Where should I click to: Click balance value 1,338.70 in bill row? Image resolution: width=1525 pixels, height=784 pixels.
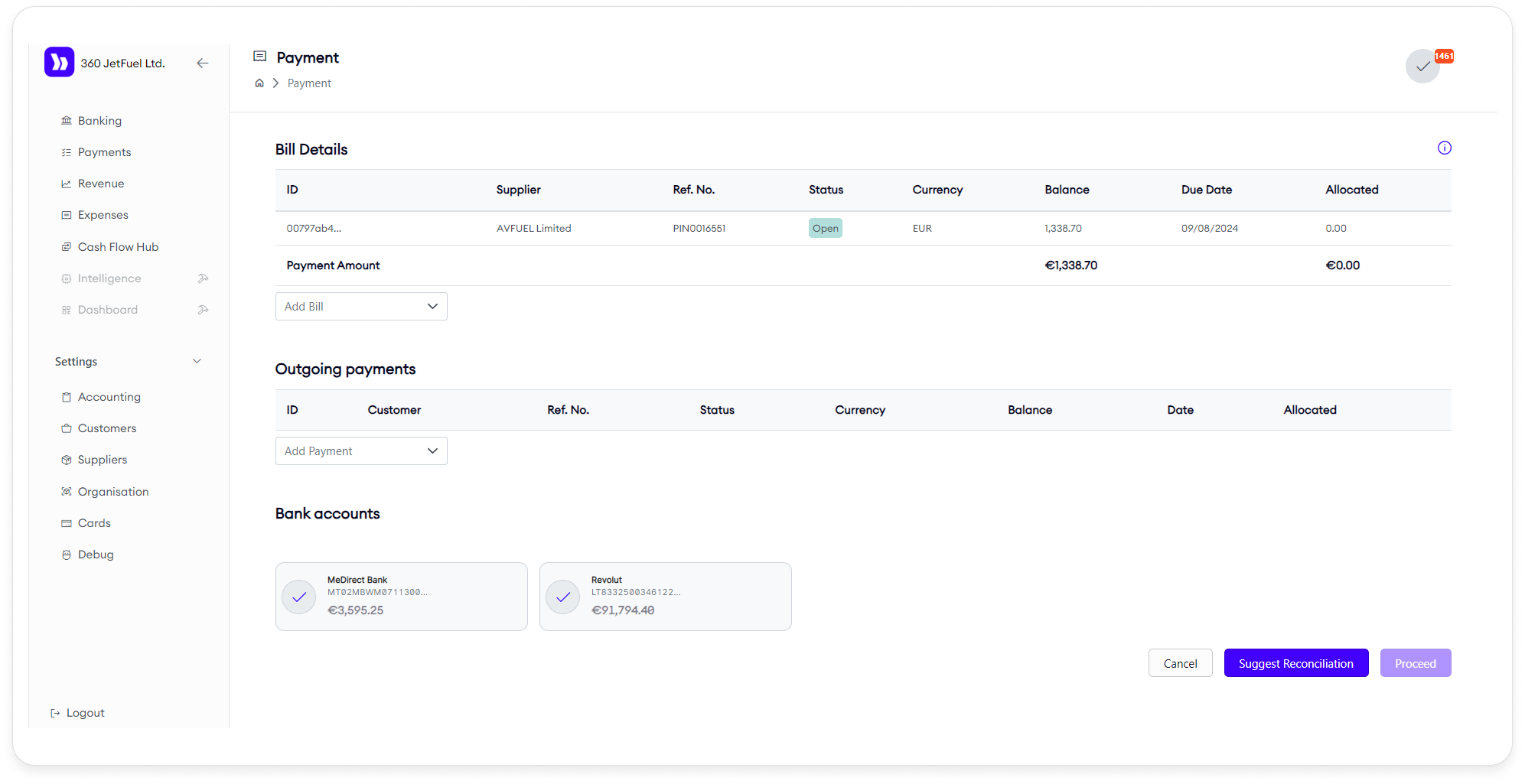1064,228
